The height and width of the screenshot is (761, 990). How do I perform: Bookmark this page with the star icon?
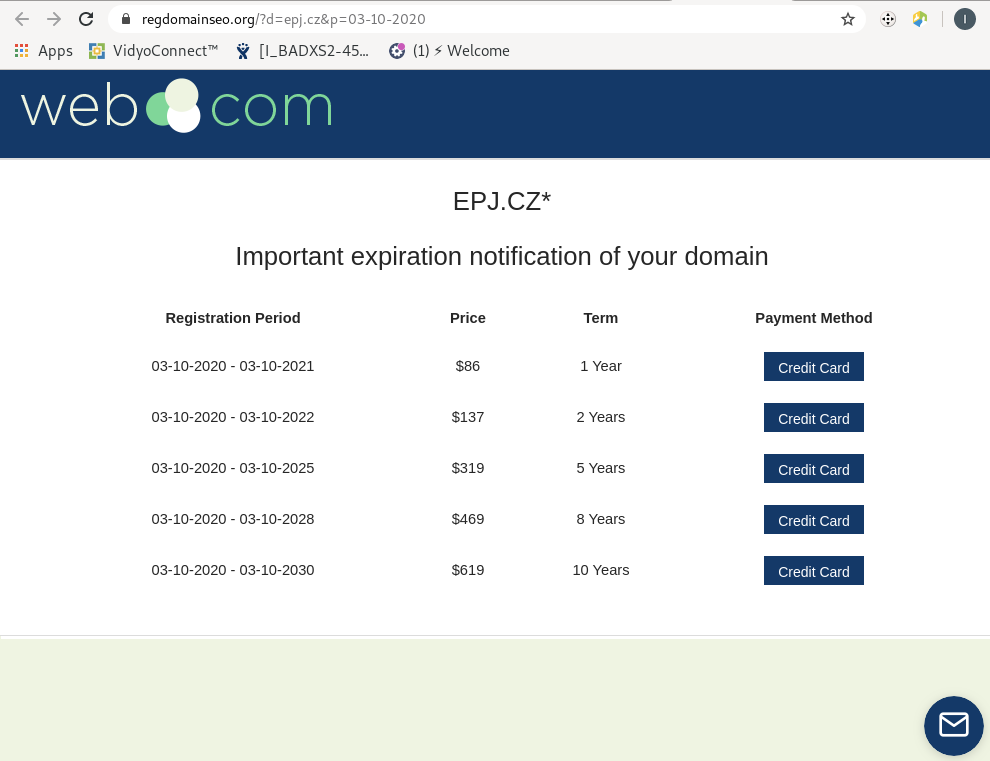pyautogui.click(x=848, y=19)
